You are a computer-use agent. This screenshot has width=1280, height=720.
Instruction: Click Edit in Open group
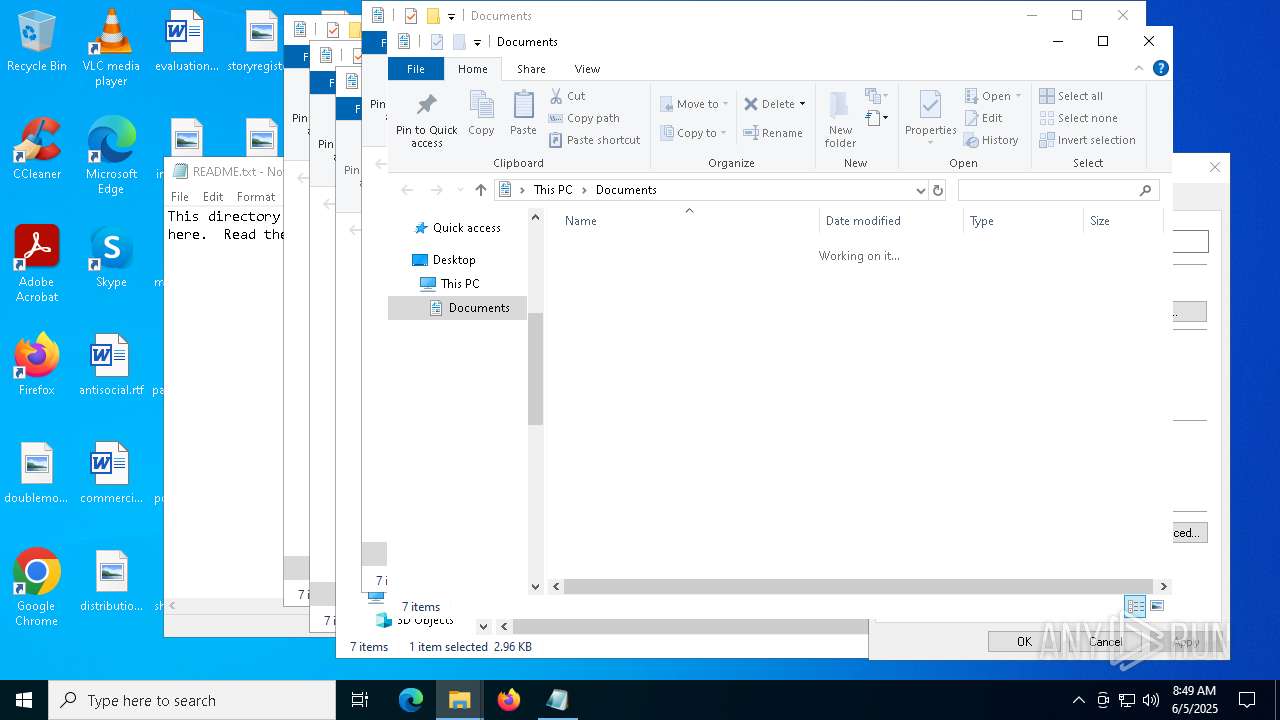tap(983, 118)
